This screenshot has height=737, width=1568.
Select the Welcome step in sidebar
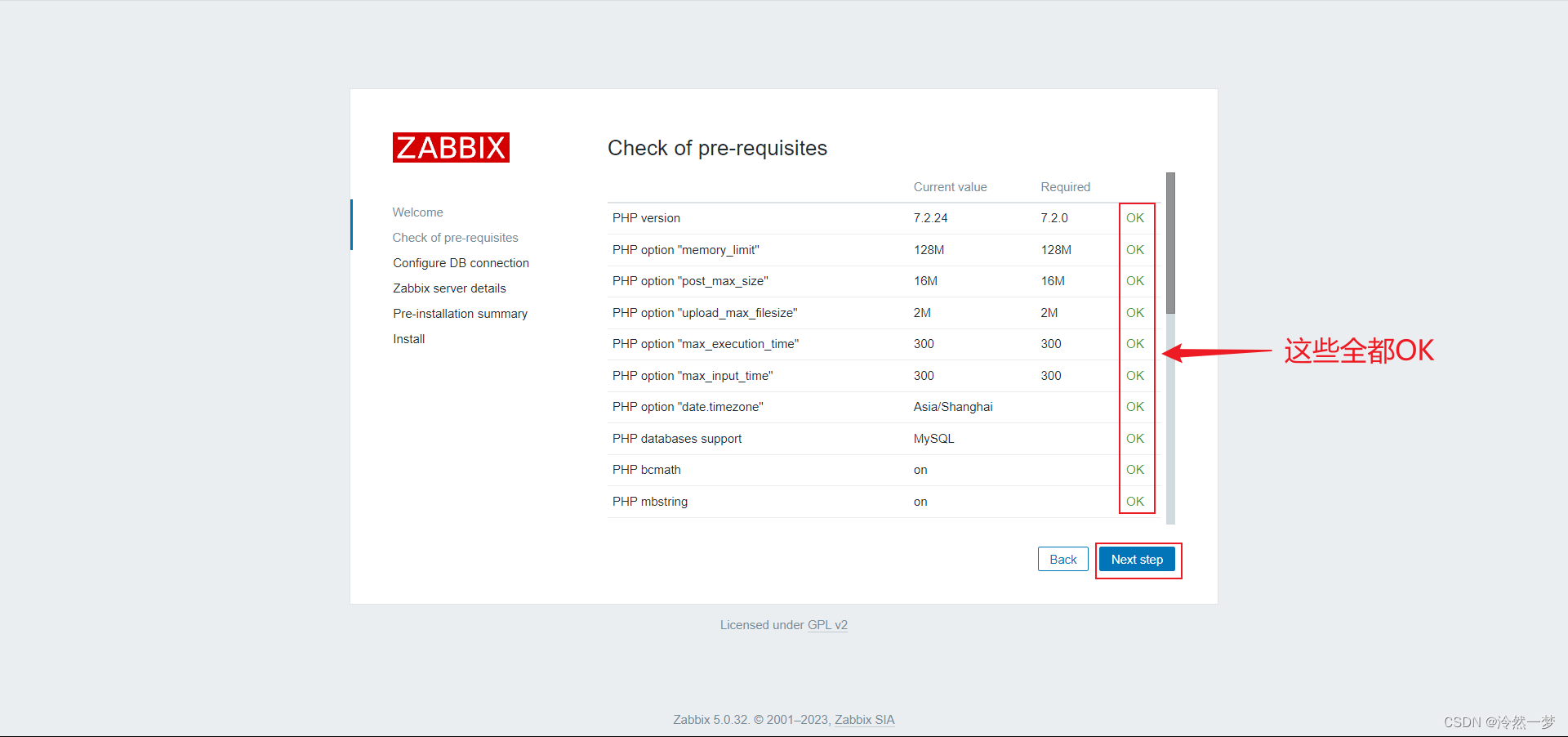click(417, 212)
